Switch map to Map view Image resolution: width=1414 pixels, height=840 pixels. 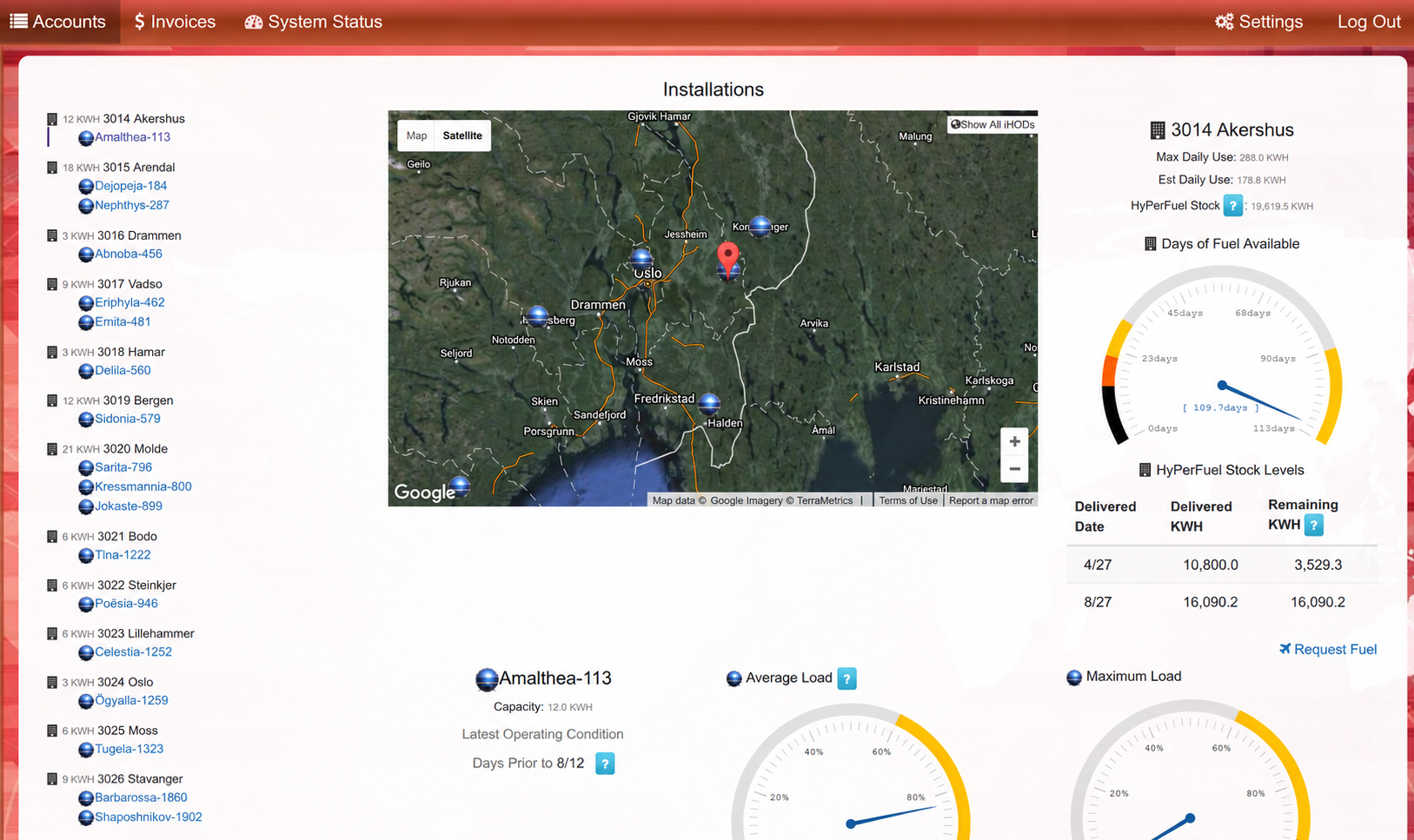pyautogui.click(x=417, y=136)
